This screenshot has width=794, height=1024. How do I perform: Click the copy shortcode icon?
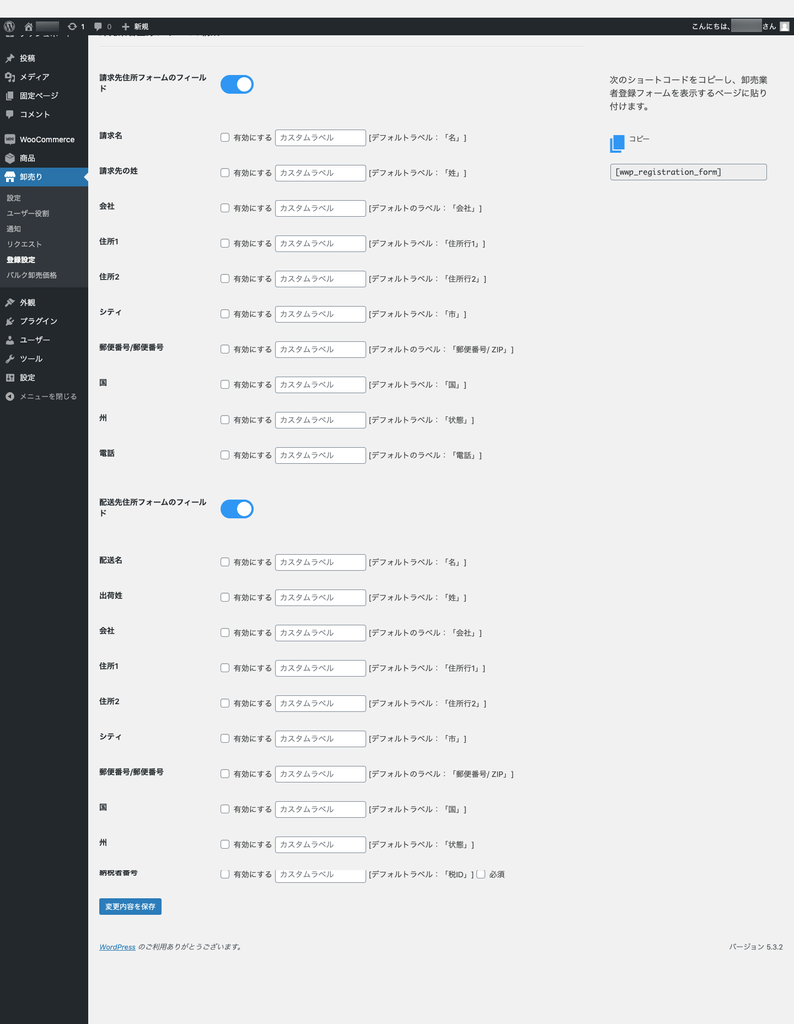click(617, 144)
